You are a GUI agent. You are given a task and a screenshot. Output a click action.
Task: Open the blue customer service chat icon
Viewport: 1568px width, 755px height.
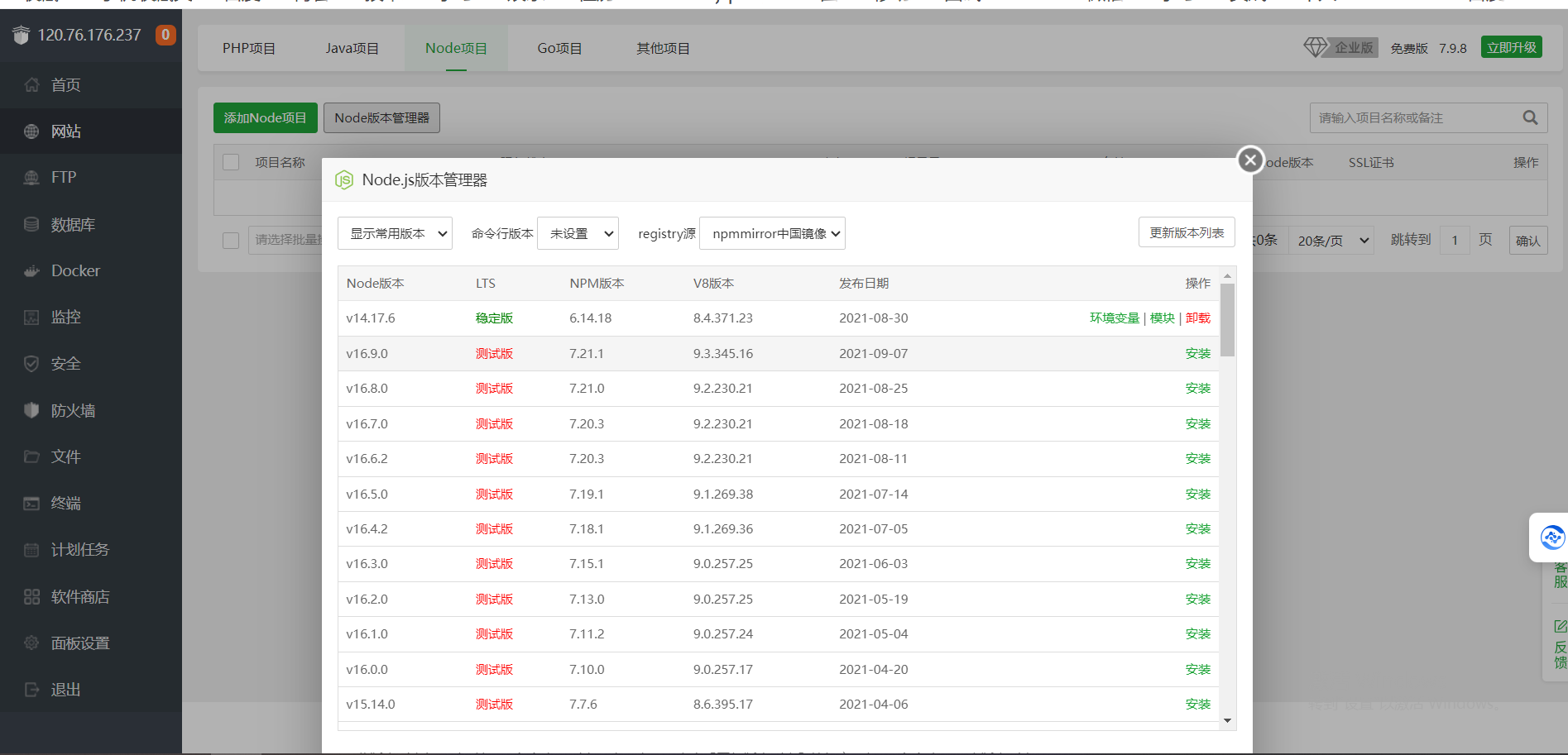tap(1552, 538)
